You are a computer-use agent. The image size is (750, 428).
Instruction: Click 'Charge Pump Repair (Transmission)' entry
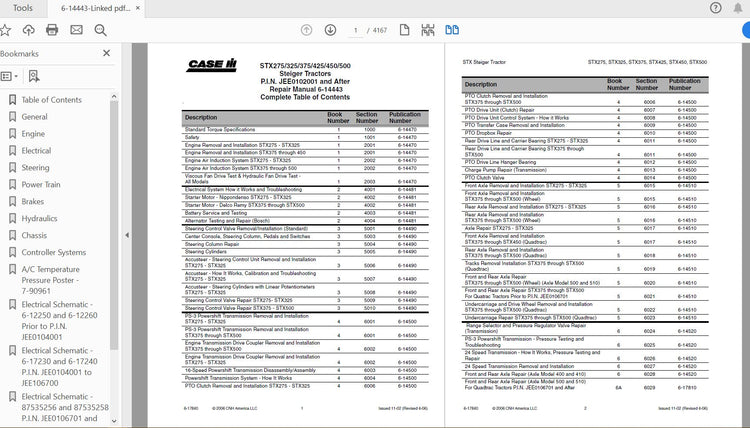pos(506,170)
